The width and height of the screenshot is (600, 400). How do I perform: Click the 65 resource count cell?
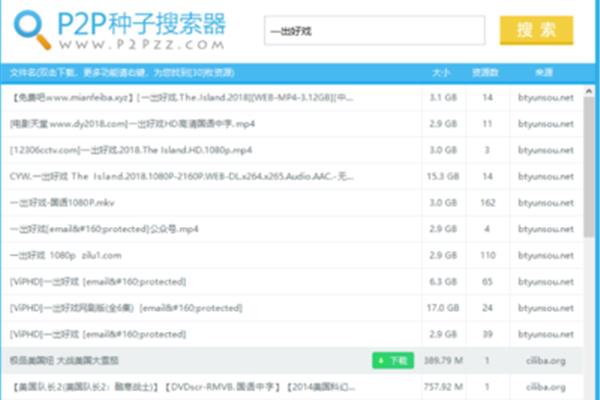pyautogui.click(x=487, y=282)
